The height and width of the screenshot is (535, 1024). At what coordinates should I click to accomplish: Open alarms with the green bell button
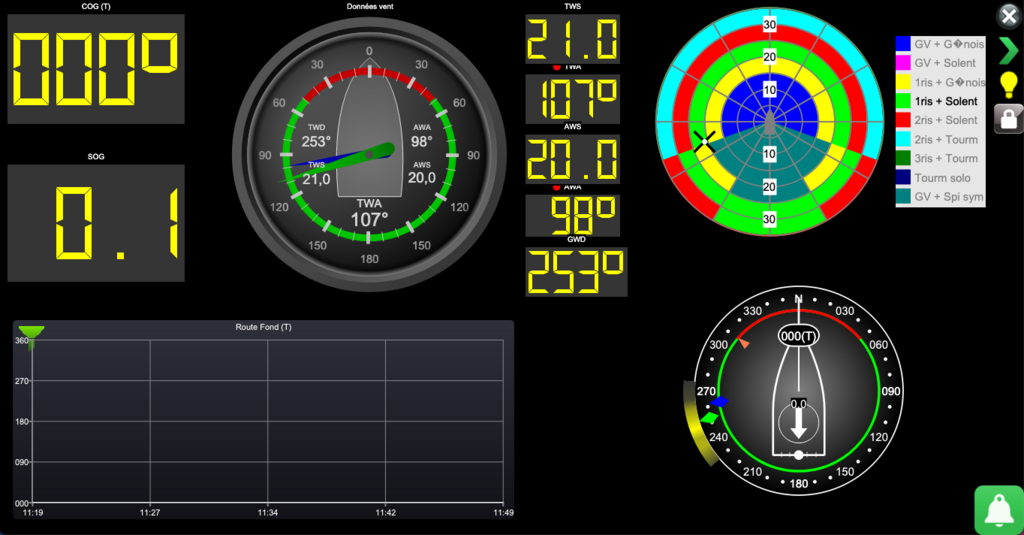coord(999,510)
